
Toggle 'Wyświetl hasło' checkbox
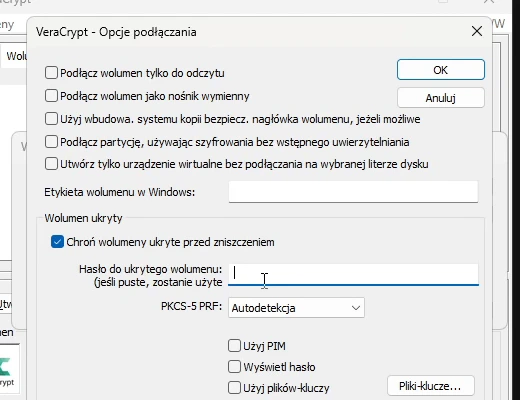[234, 367]
